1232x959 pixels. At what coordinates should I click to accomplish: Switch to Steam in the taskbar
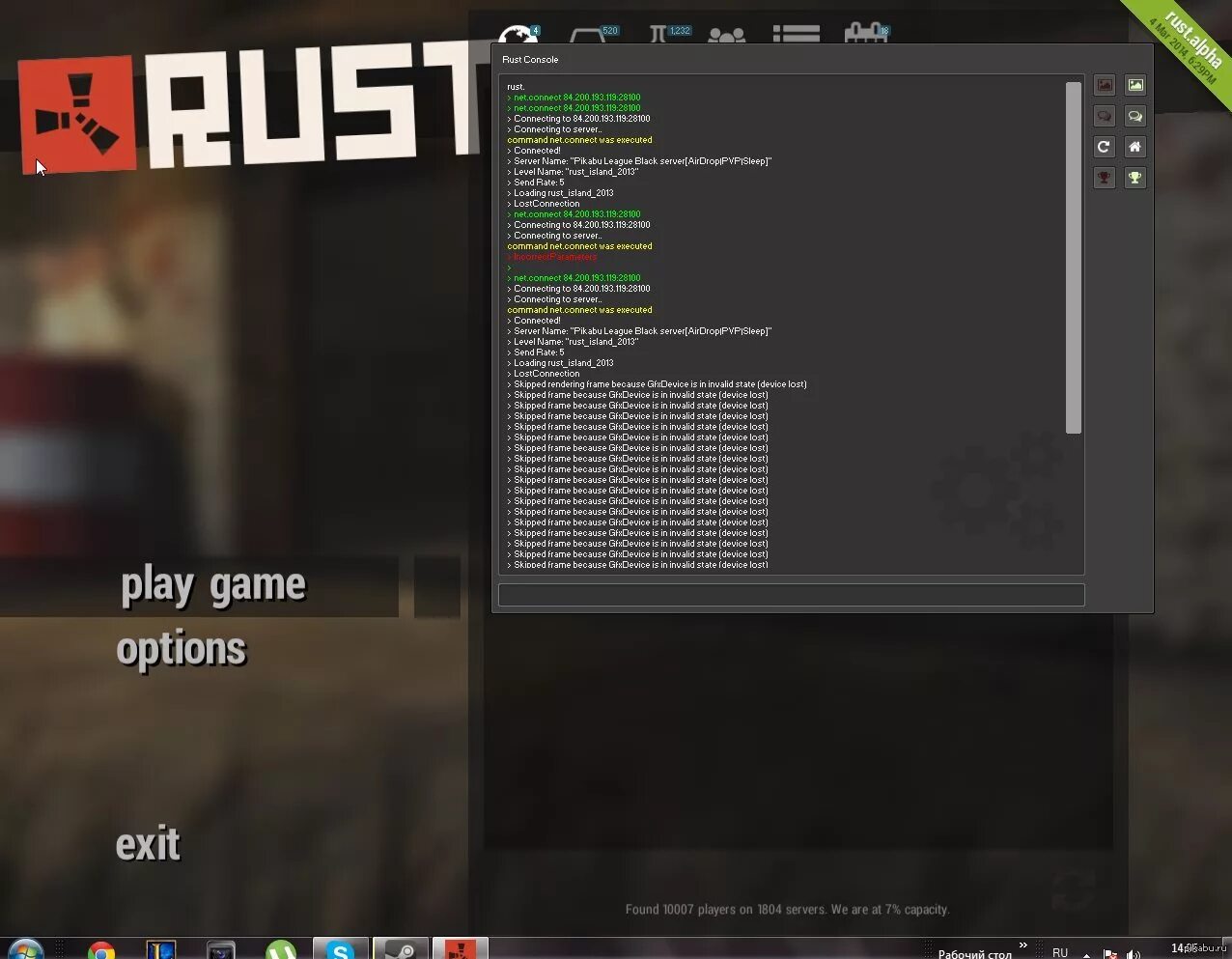[x=400, y=949]
